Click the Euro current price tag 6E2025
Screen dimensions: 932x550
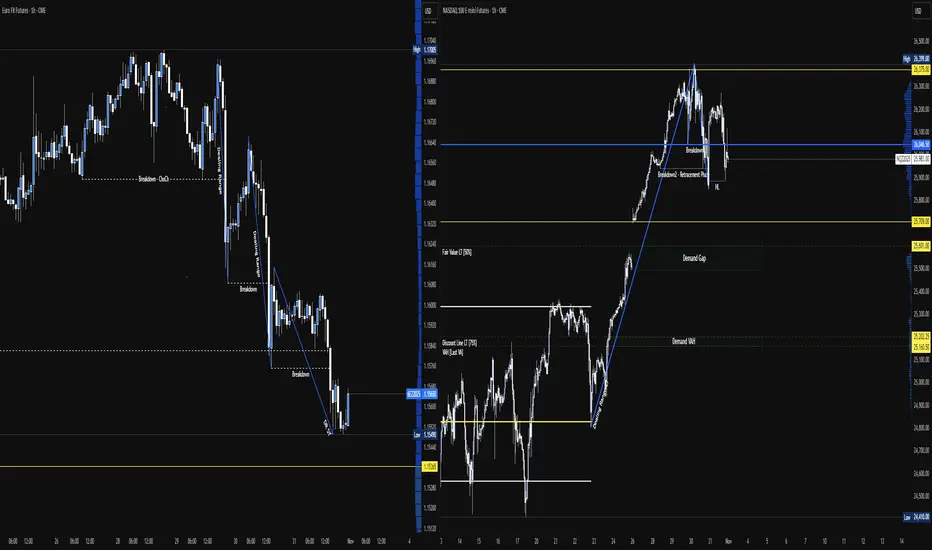click(422, 394)
